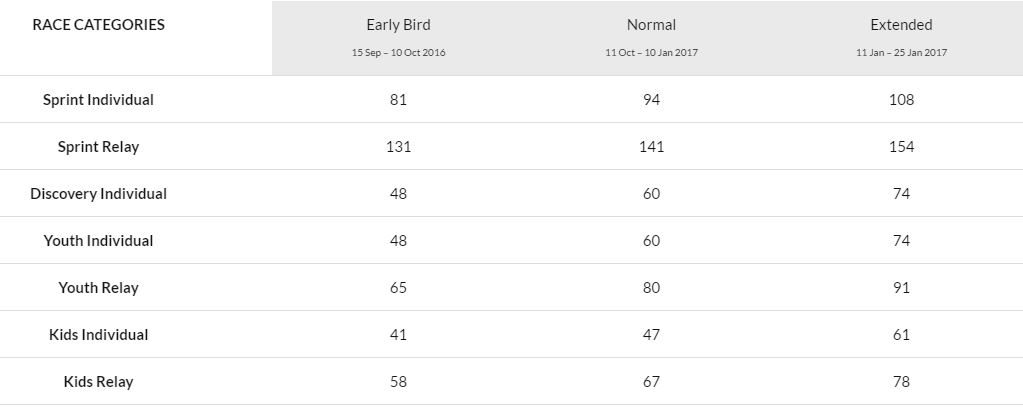Select Kids Individual Extended price 61
Viewport: 1023px width, 407px height.
(x=901, y=335)
